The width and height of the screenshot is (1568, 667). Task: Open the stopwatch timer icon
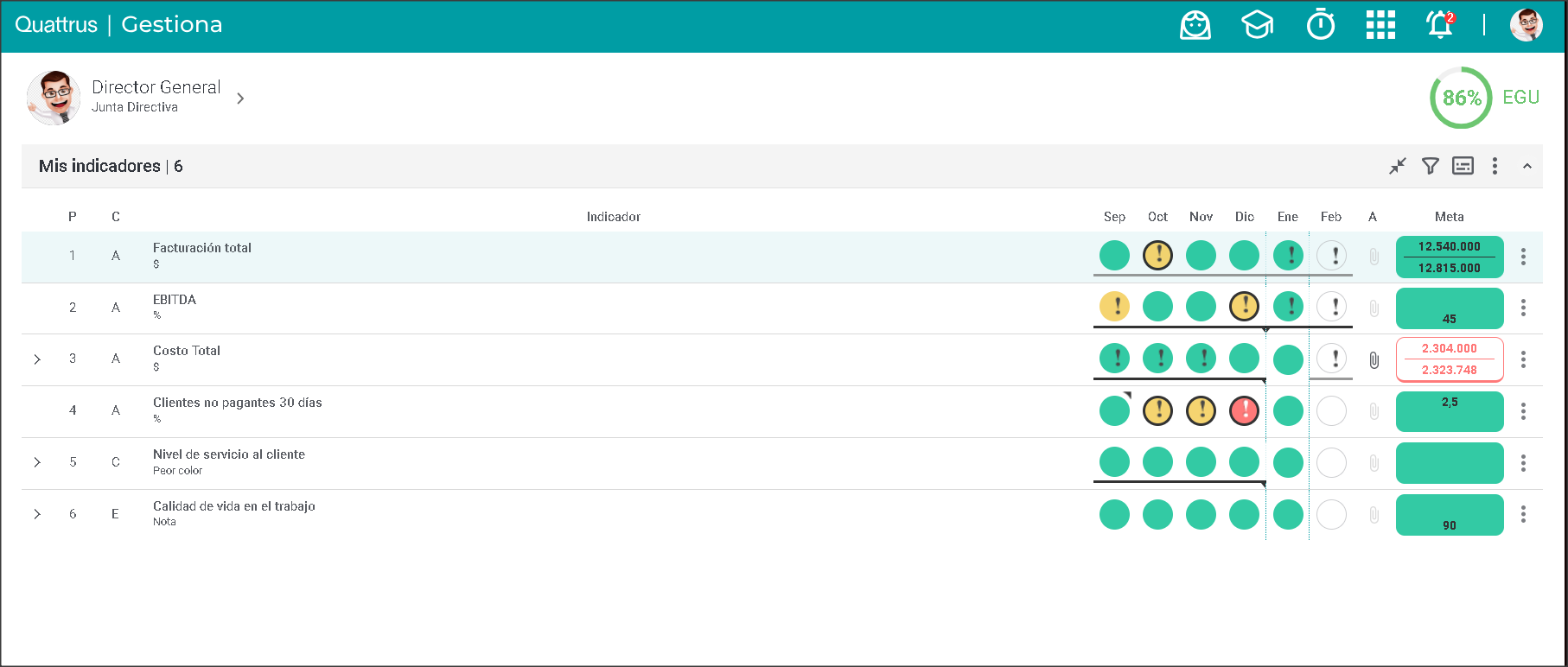coord(1320,25)
